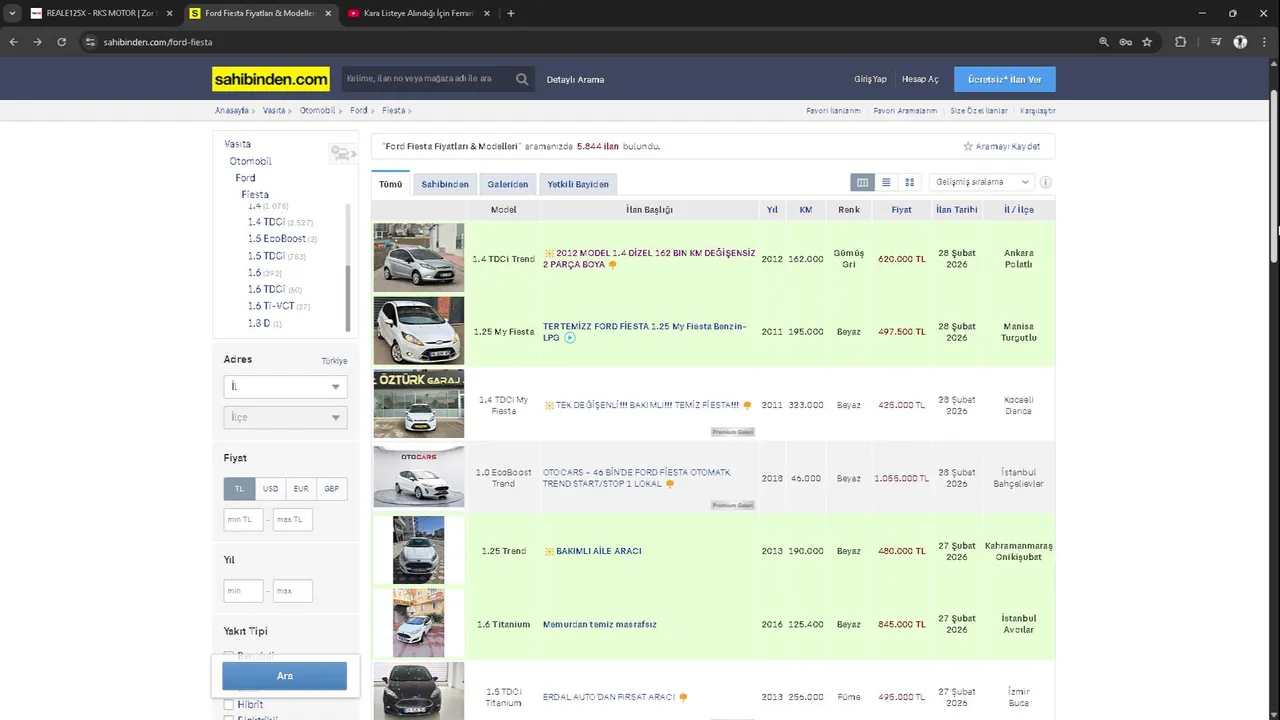
Task: Click the maximum year input field
Action: click(x=293, y=591)
